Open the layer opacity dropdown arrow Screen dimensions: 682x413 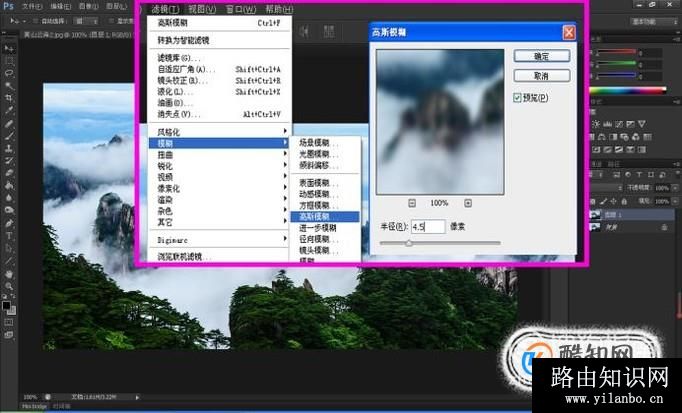pos(675,188)
